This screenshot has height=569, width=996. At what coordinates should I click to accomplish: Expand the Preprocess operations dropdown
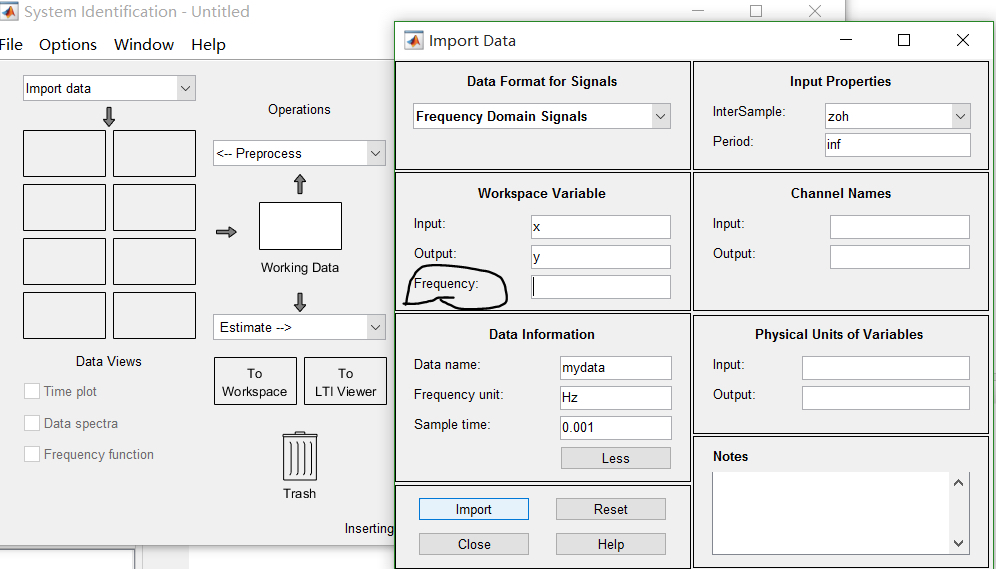(x=299, y=154)
